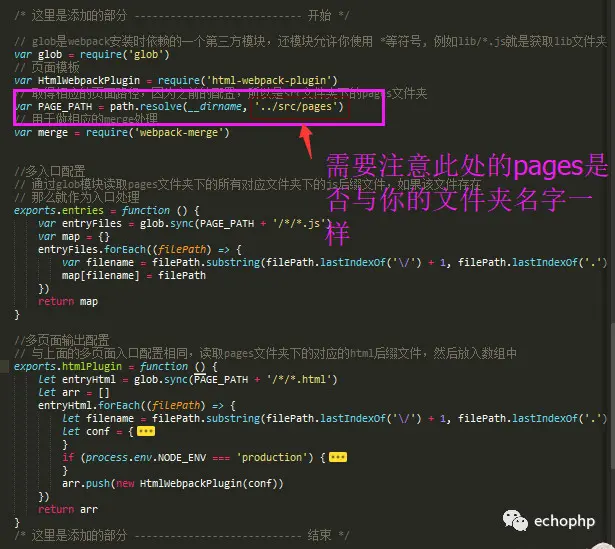Click 'entryFiles.forEach' loop line
The height and width of the screenshot is (549, 615).
140,249
